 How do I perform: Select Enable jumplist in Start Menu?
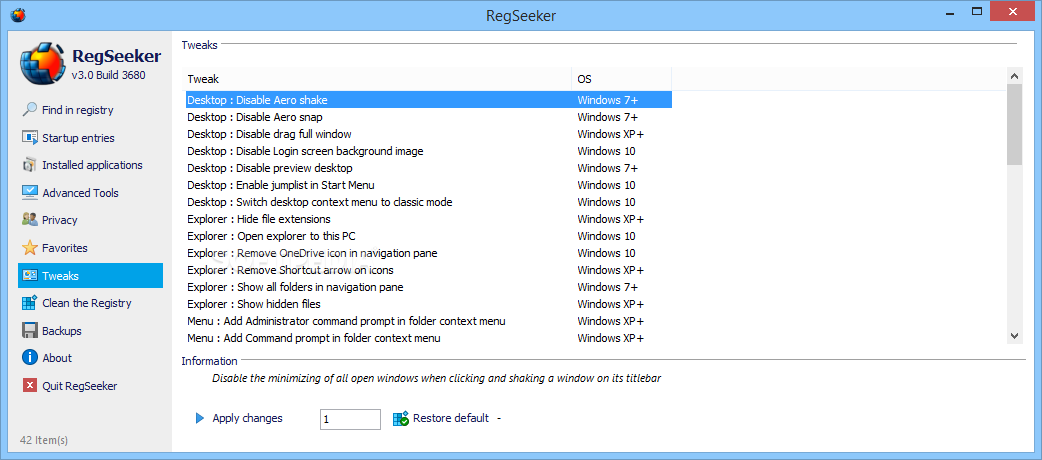429,185
